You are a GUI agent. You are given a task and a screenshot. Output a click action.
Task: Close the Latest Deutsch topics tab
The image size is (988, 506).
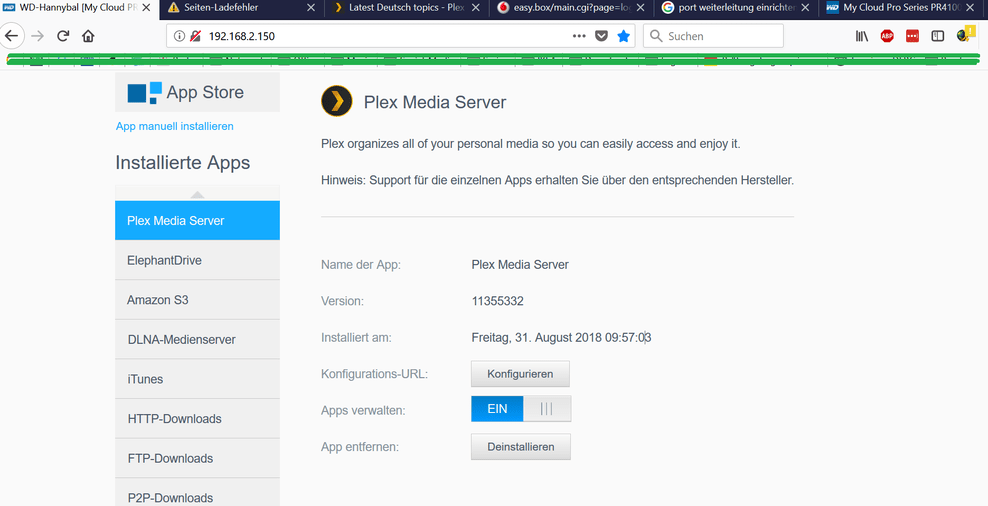tap(476, 8)
